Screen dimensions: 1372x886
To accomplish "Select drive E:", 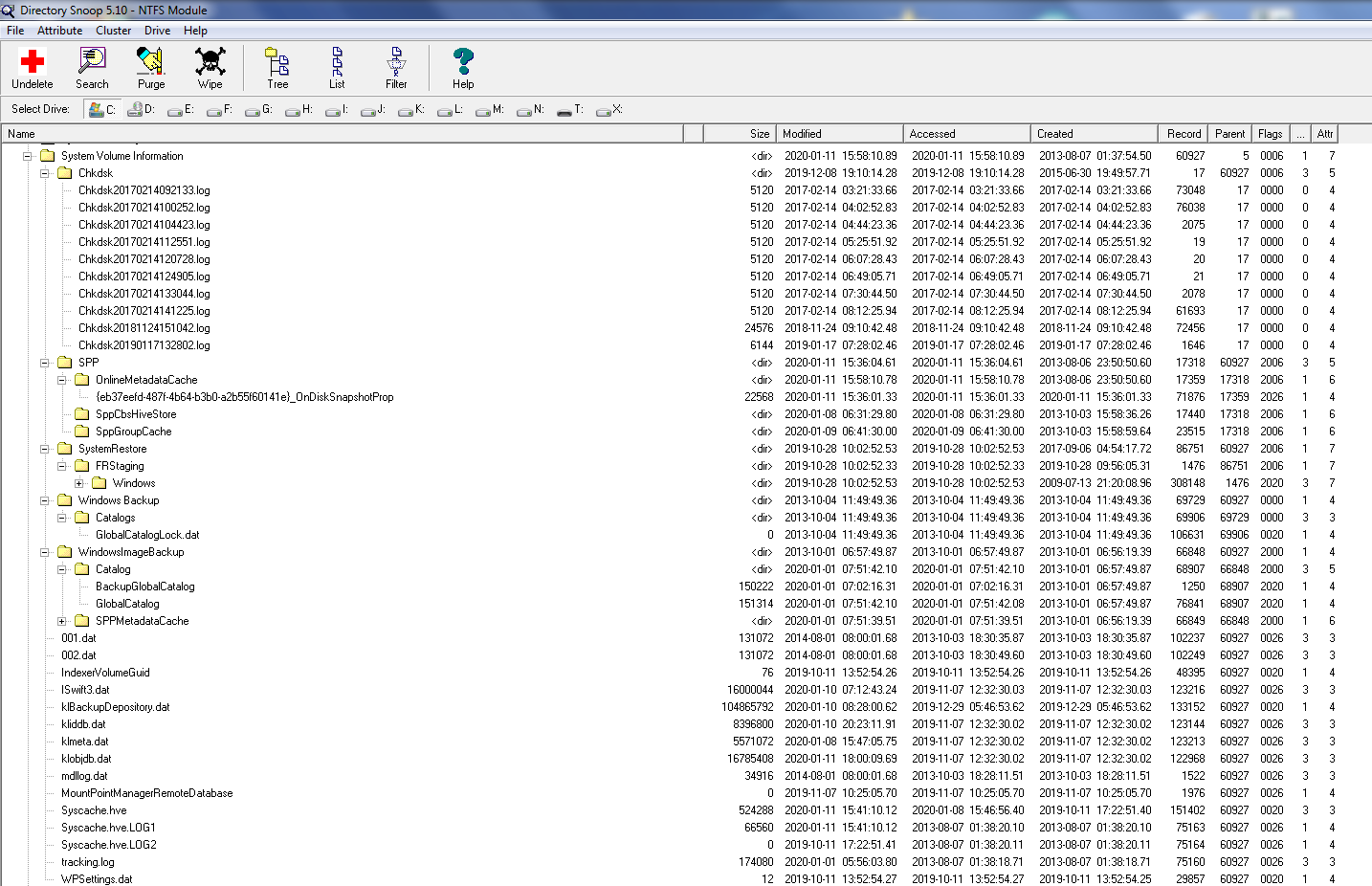I will click(x=180, y=109).
